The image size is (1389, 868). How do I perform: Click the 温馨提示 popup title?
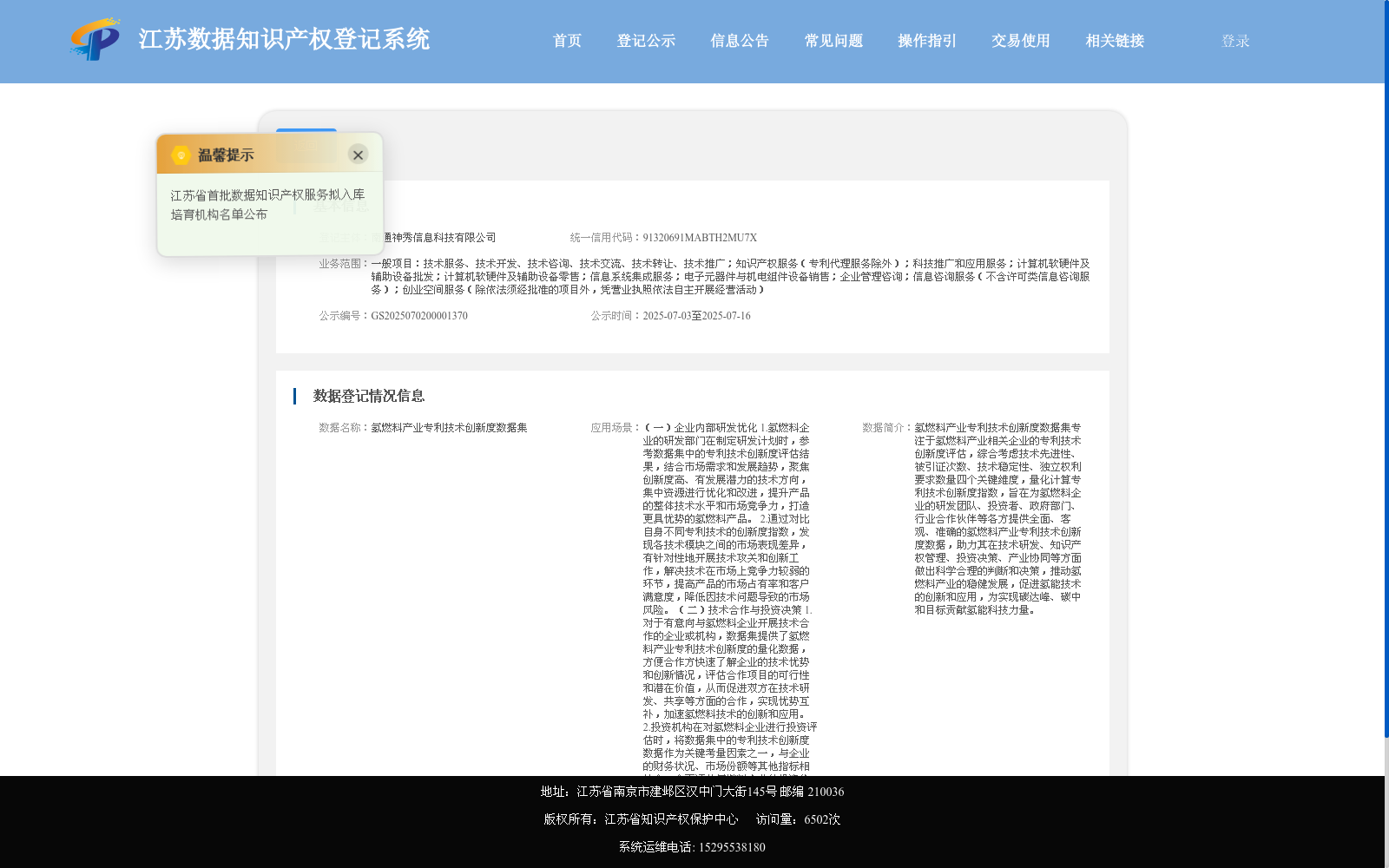click(x=226, y=155)
